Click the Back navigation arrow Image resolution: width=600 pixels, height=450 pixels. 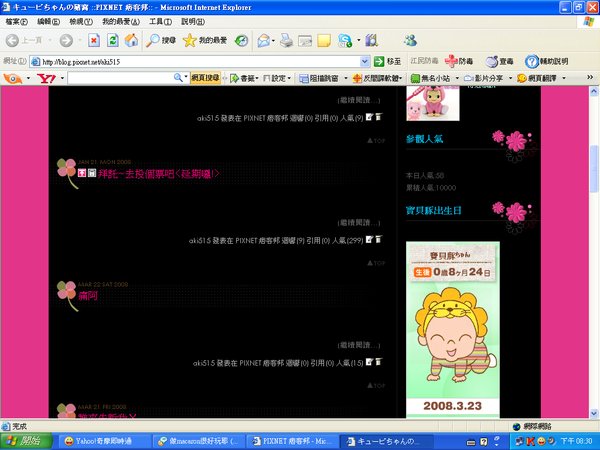(x=12, y=40)
